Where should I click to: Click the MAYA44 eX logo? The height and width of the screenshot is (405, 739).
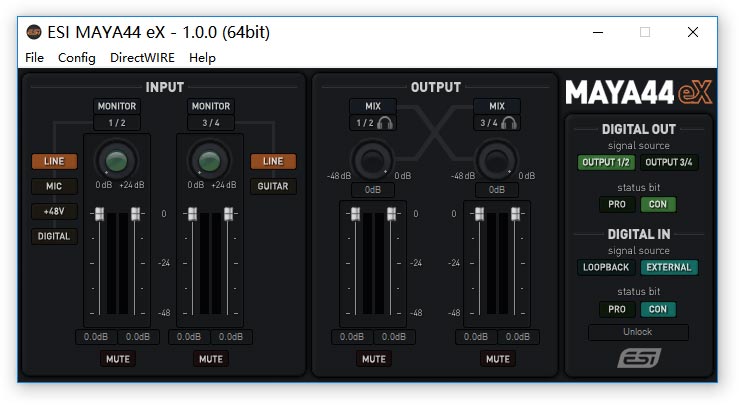[x=639, y=92]
